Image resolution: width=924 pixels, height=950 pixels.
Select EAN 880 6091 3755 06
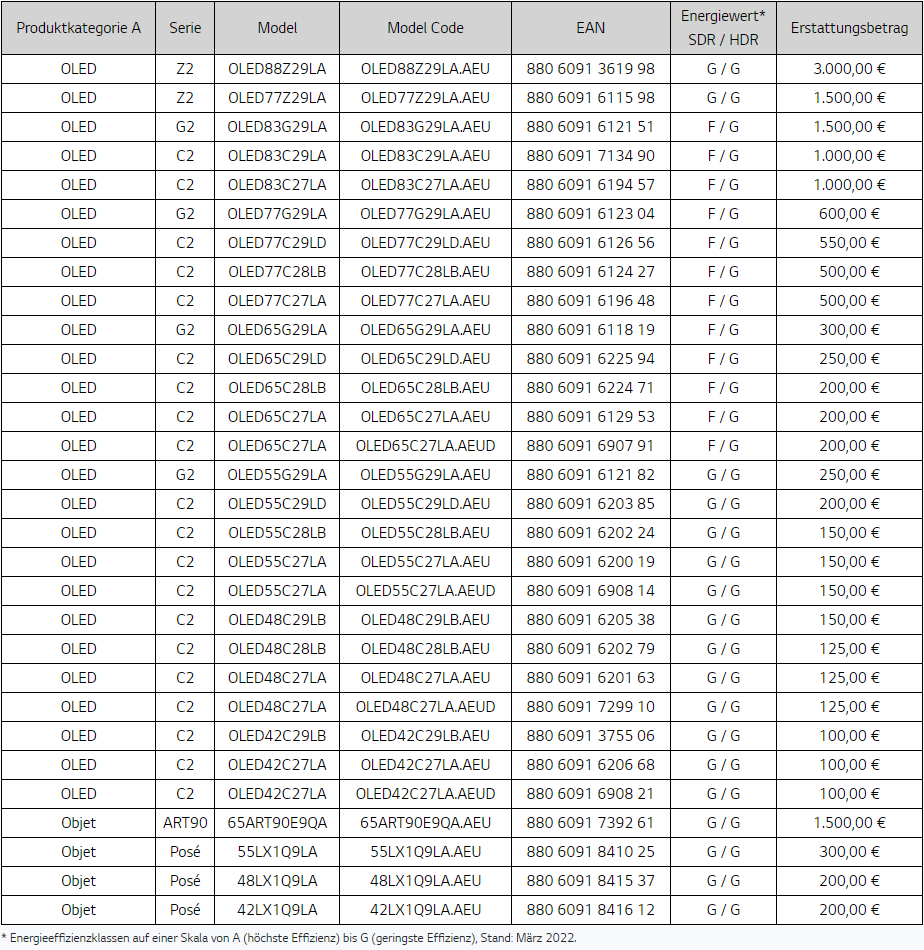(590, 737)
